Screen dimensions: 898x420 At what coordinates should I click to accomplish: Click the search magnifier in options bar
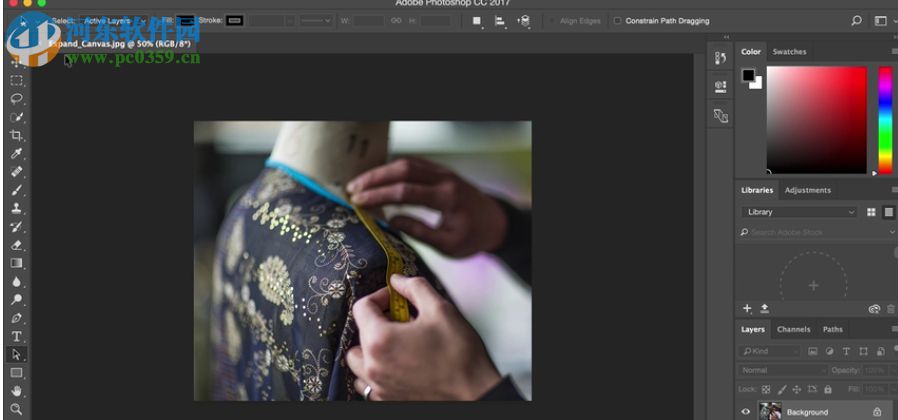pyautogui.click(x=856, y=21)
